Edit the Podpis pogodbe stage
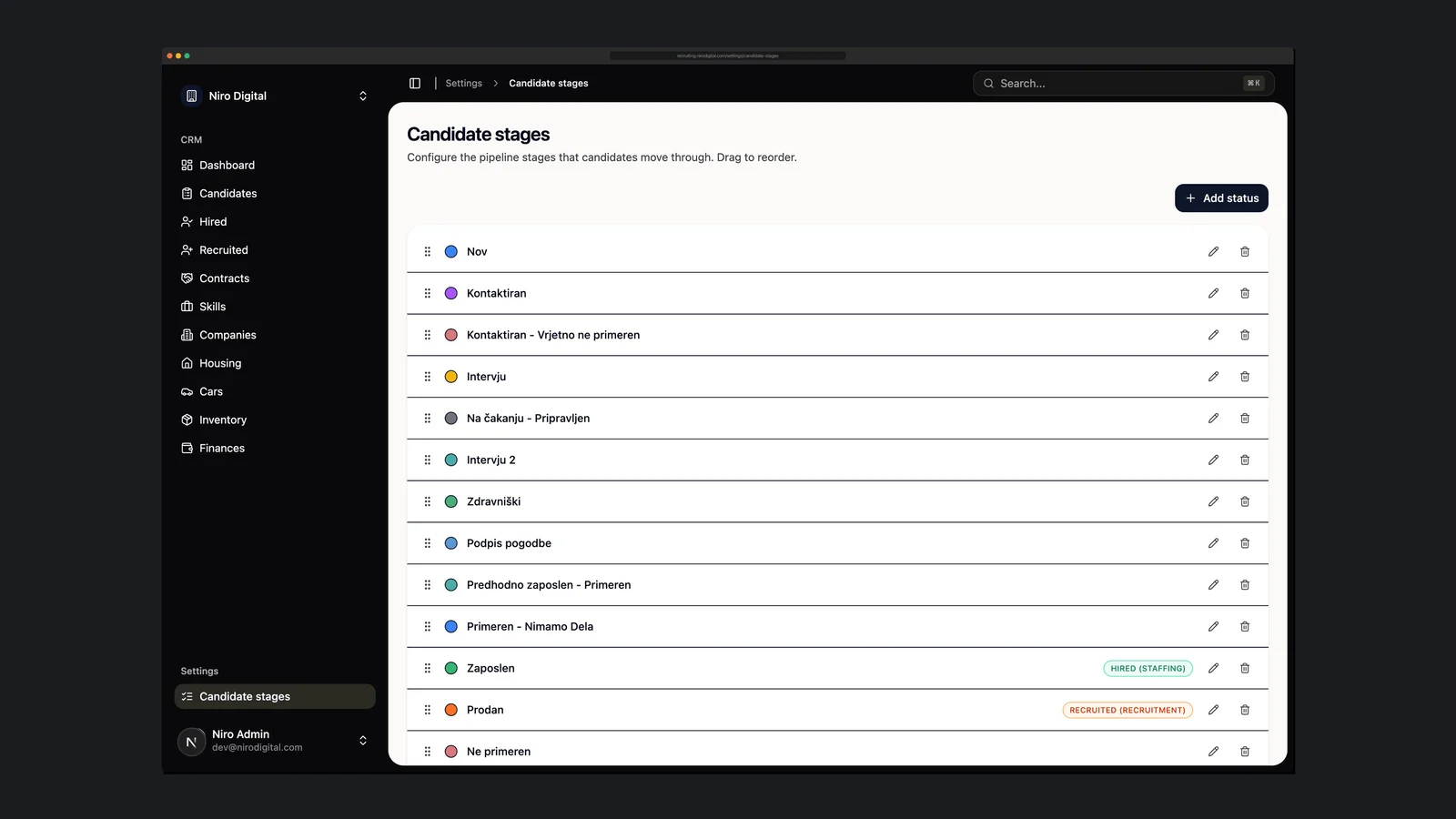This screenshot has height=819, width=1456. [1213, 543]
